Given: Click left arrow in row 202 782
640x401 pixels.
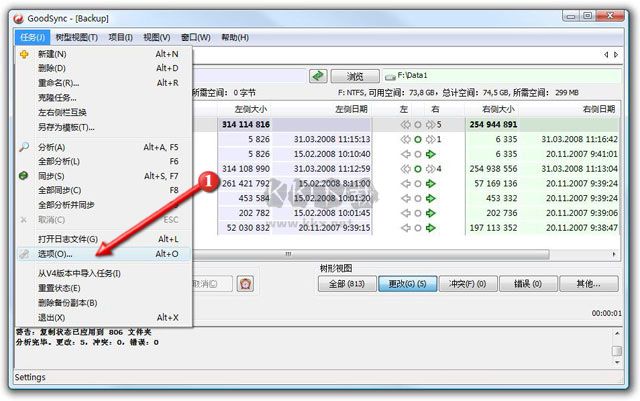Looking at the screenshot, I should tap(405, 213).
